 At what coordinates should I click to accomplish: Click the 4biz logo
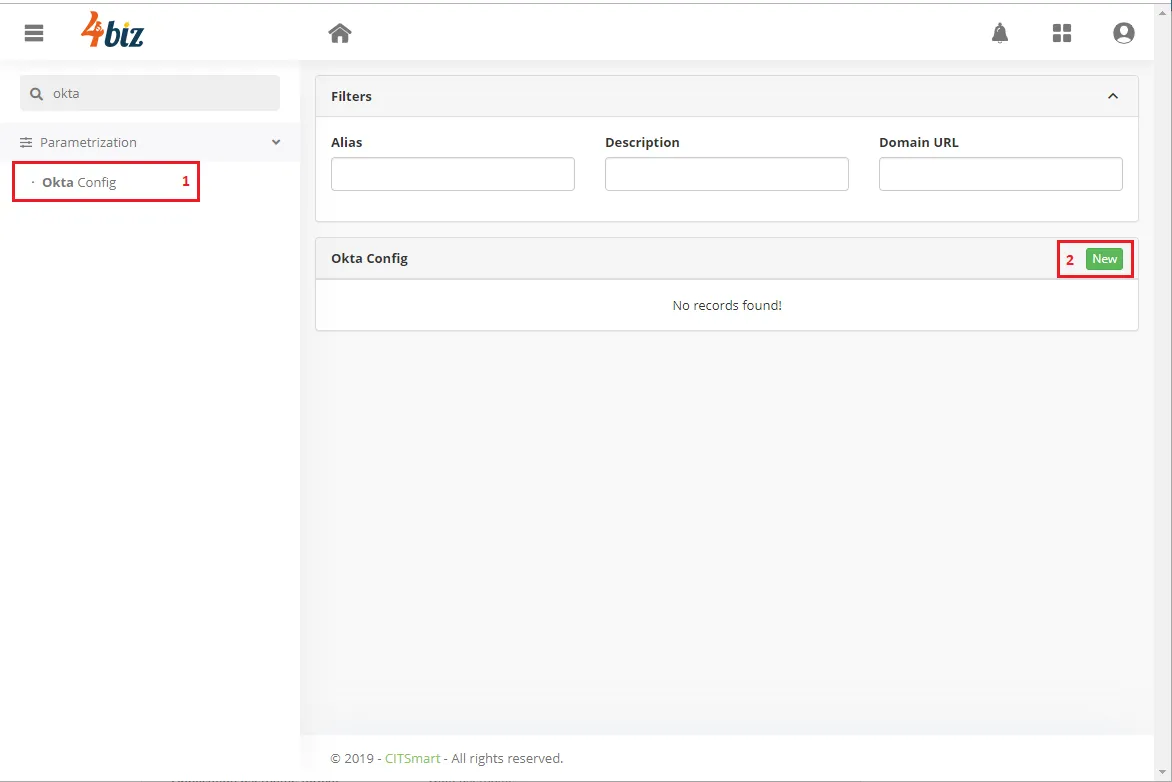coord(112,30)
